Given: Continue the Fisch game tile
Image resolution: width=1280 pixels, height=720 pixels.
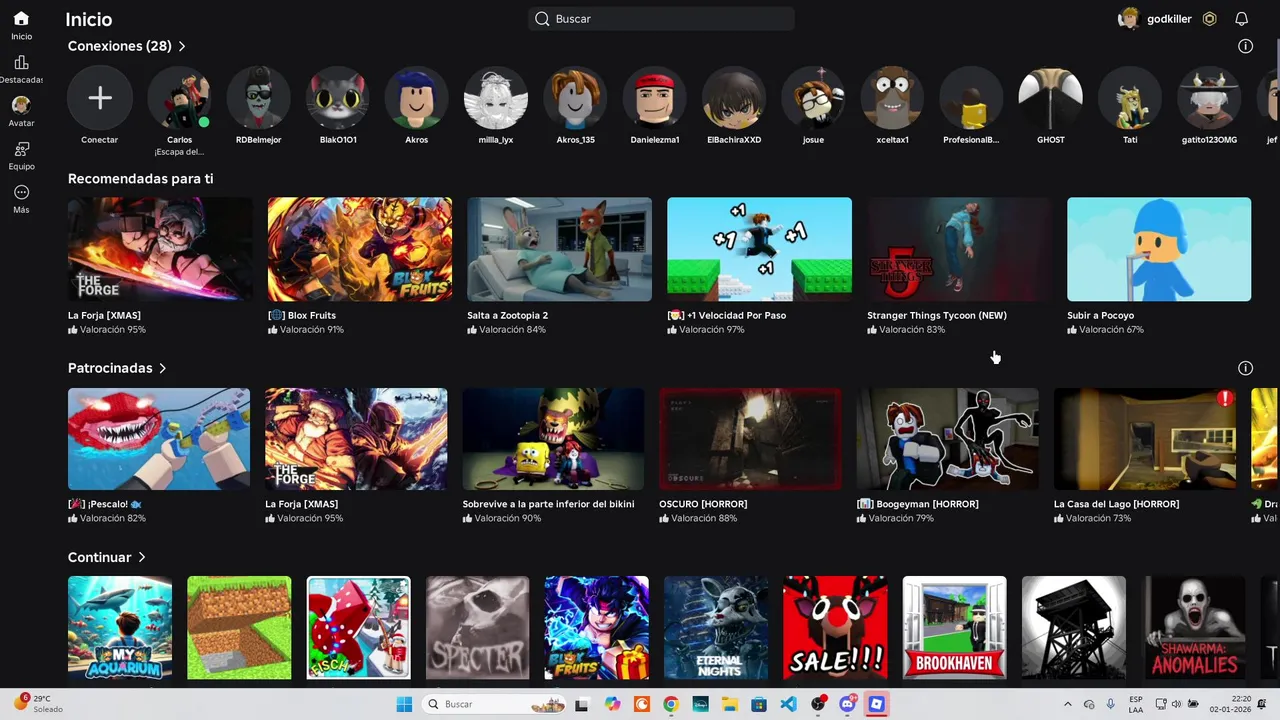Looking at the screenshot, I should coord(358,628).
